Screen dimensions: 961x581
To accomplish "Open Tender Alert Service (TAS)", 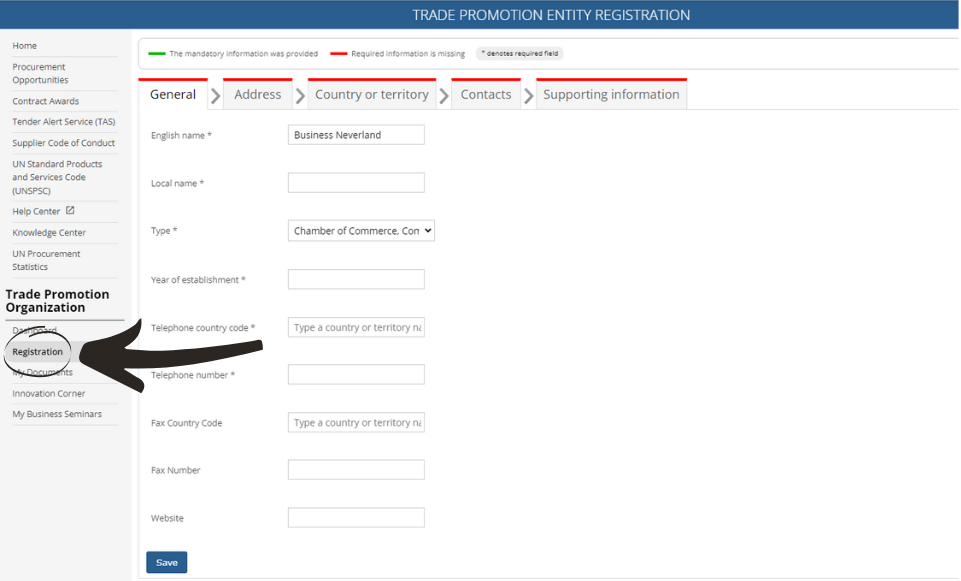I will tap(64, 122).
